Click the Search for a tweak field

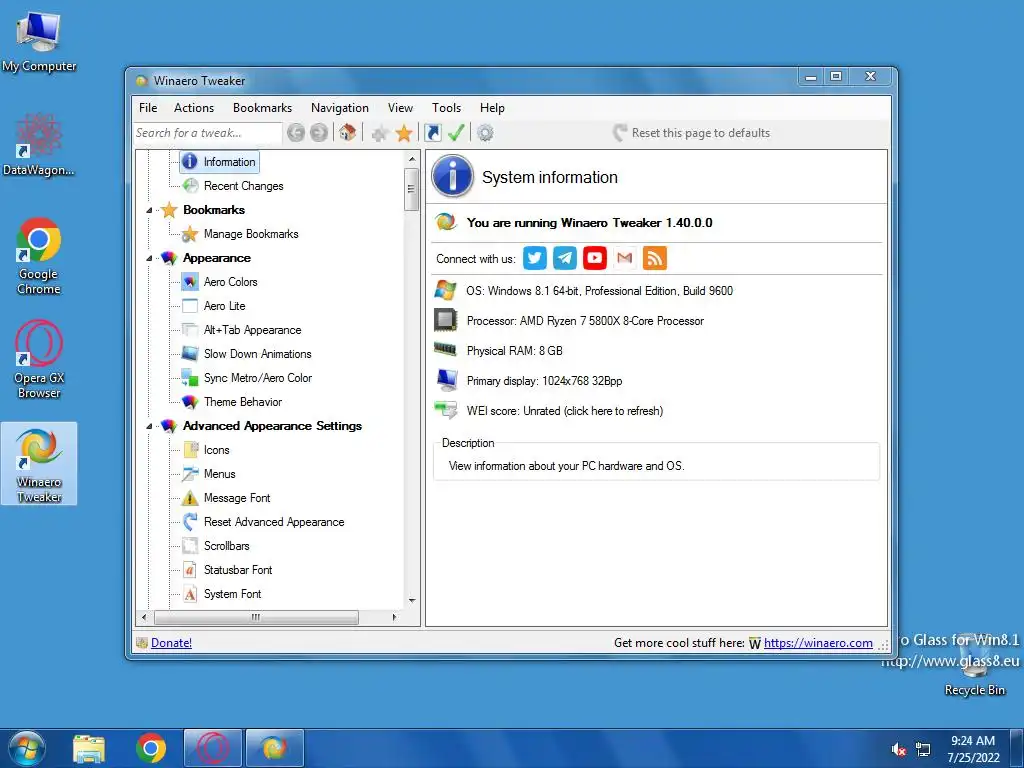(208, 133)
